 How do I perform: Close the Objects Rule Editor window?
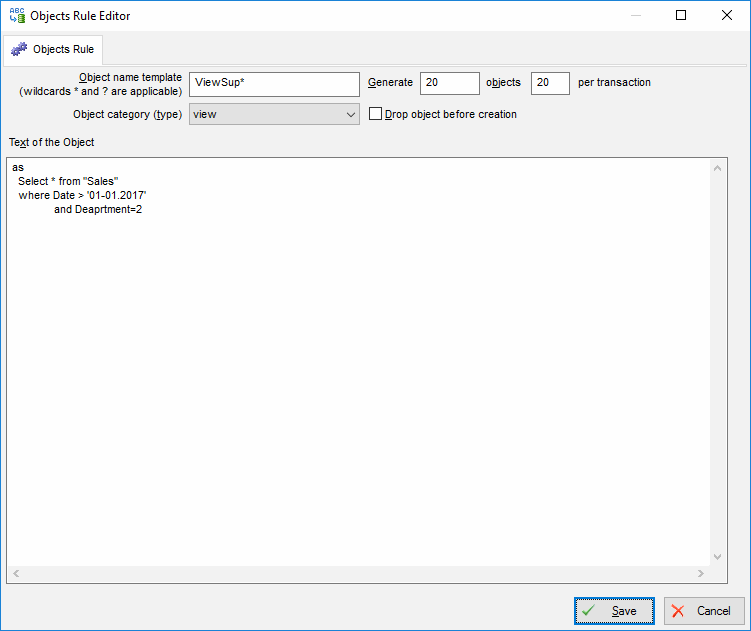pos(727,15)
